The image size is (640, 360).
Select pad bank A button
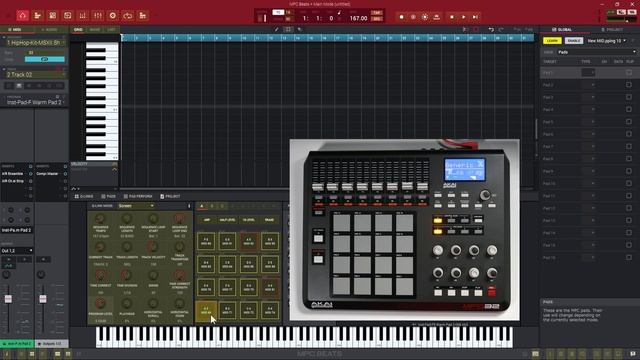(x=202, y=206)
